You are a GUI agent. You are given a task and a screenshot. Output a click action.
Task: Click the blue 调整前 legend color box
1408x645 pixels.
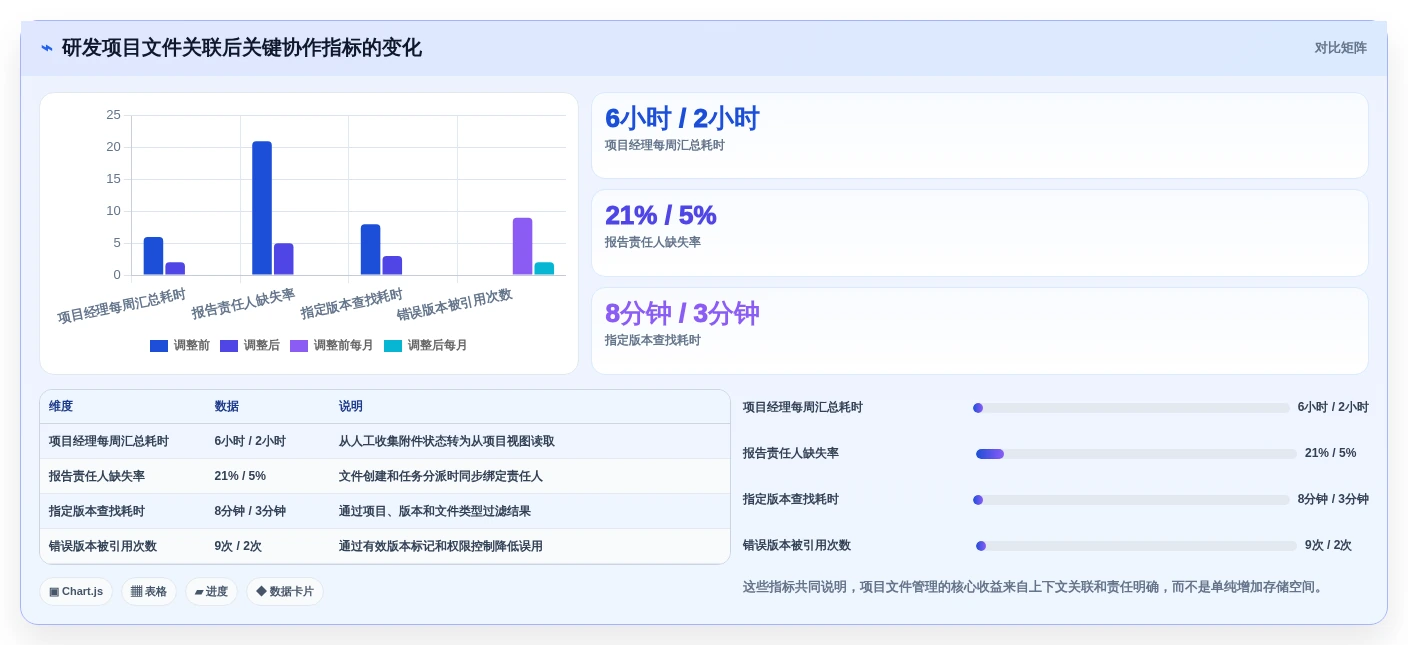[159, 346]
